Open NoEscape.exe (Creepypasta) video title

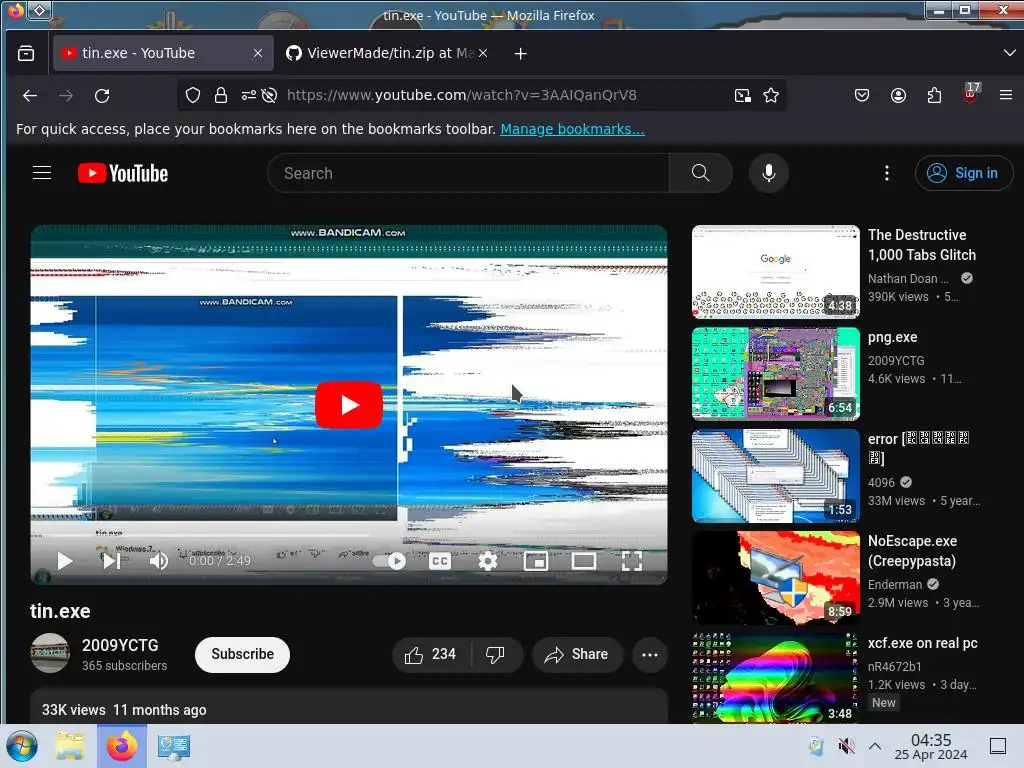tap(912, 551)
